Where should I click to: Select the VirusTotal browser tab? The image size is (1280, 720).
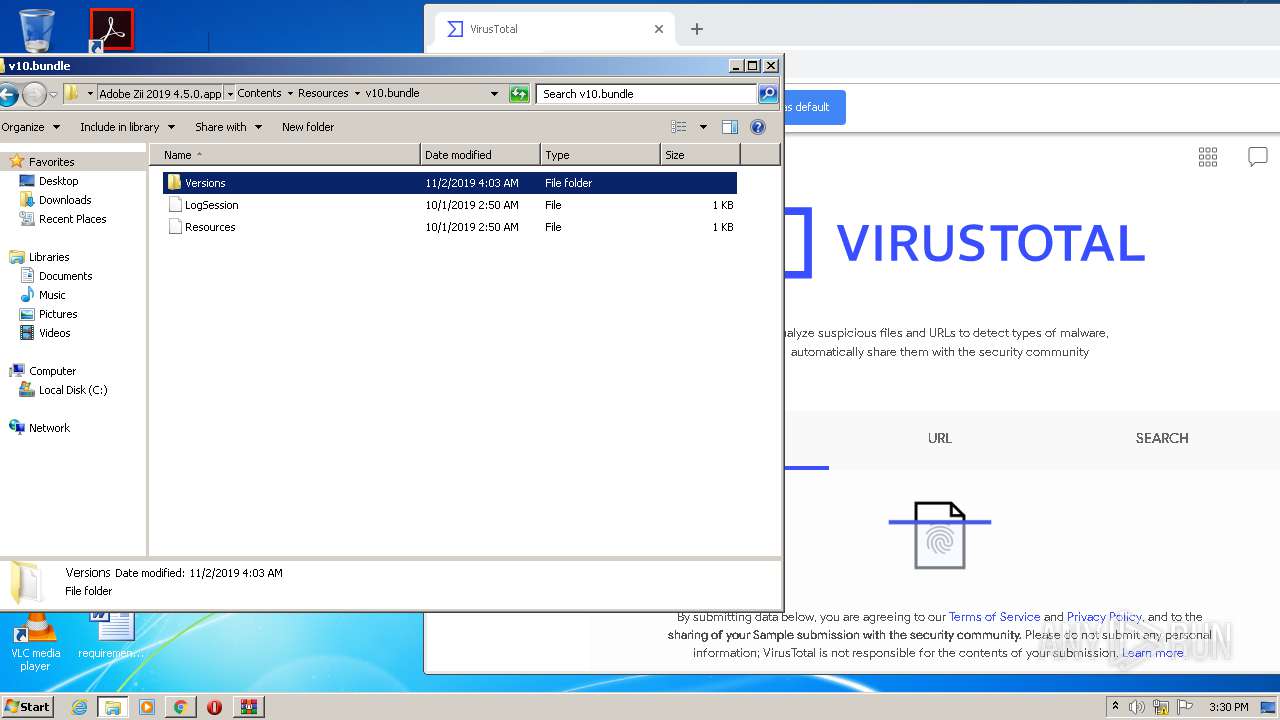(x=554, y=29)
